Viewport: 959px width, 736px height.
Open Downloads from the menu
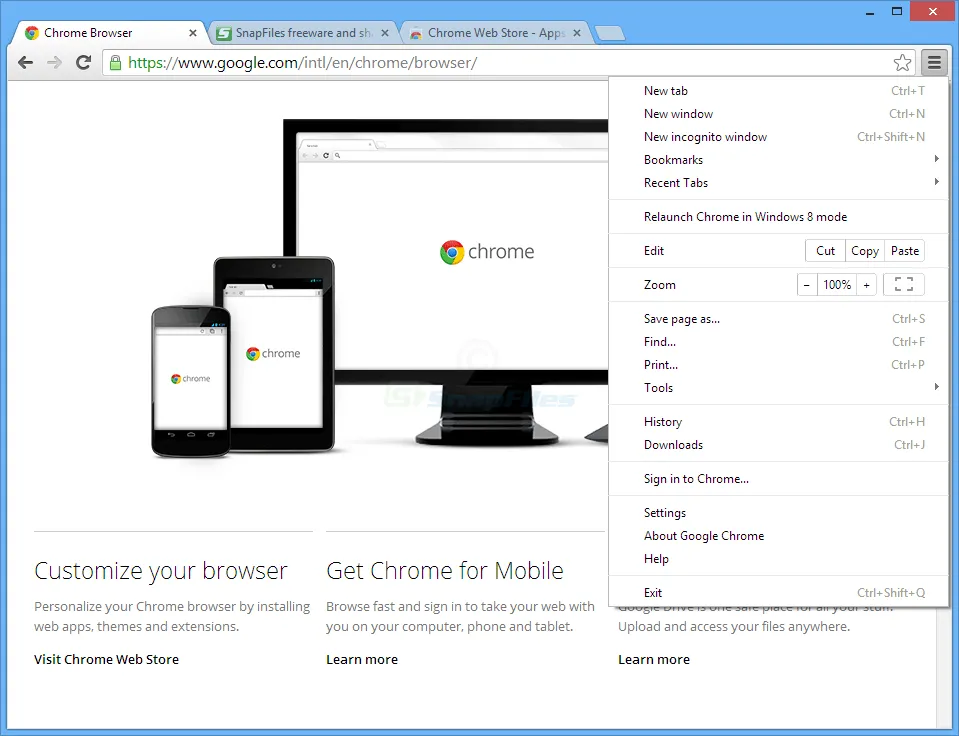coord(779,445)
